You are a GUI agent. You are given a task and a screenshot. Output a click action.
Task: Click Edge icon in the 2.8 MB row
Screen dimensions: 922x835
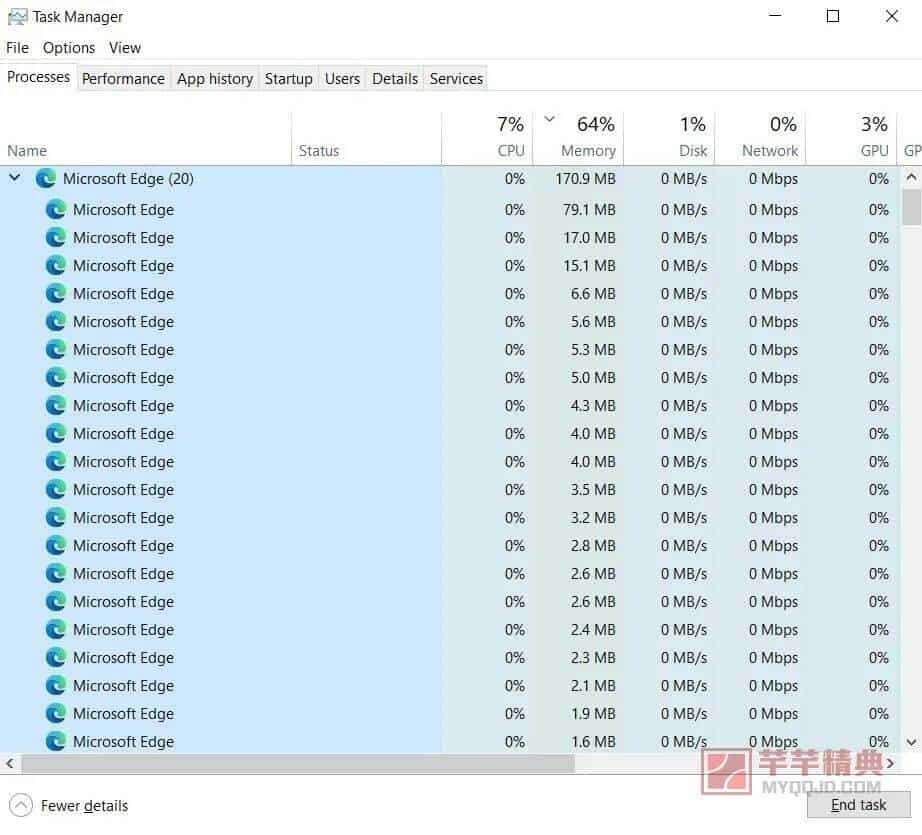point(55,546)
